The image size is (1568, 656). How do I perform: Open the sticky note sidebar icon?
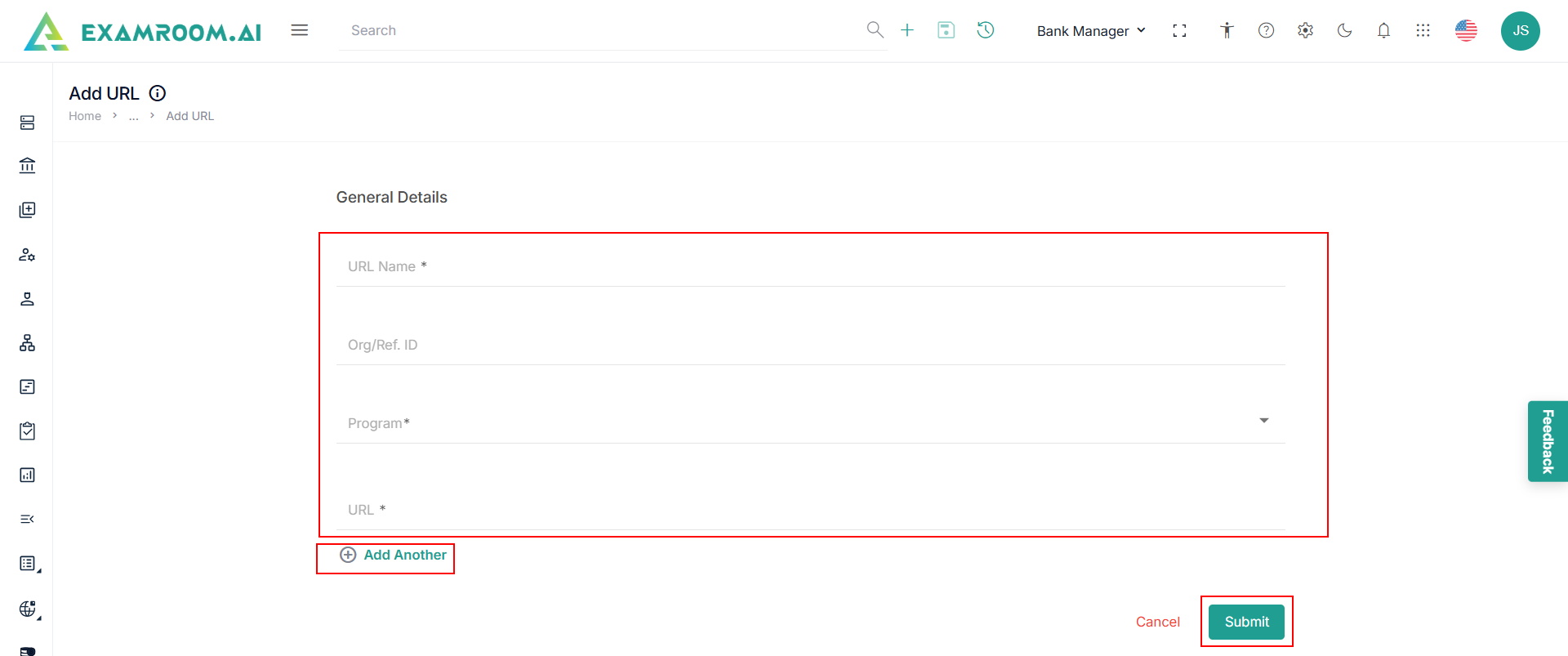click(27, 386)
